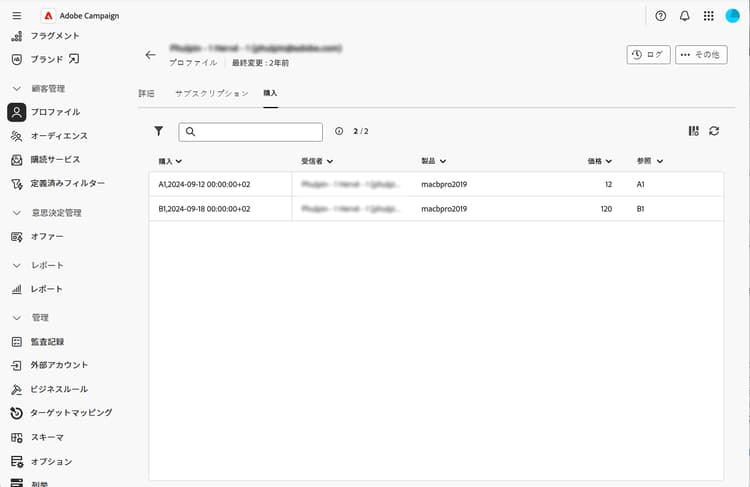Screen dimensions: 750x487
Task: Click the レポート chart icon
Action: coord(17,289)
